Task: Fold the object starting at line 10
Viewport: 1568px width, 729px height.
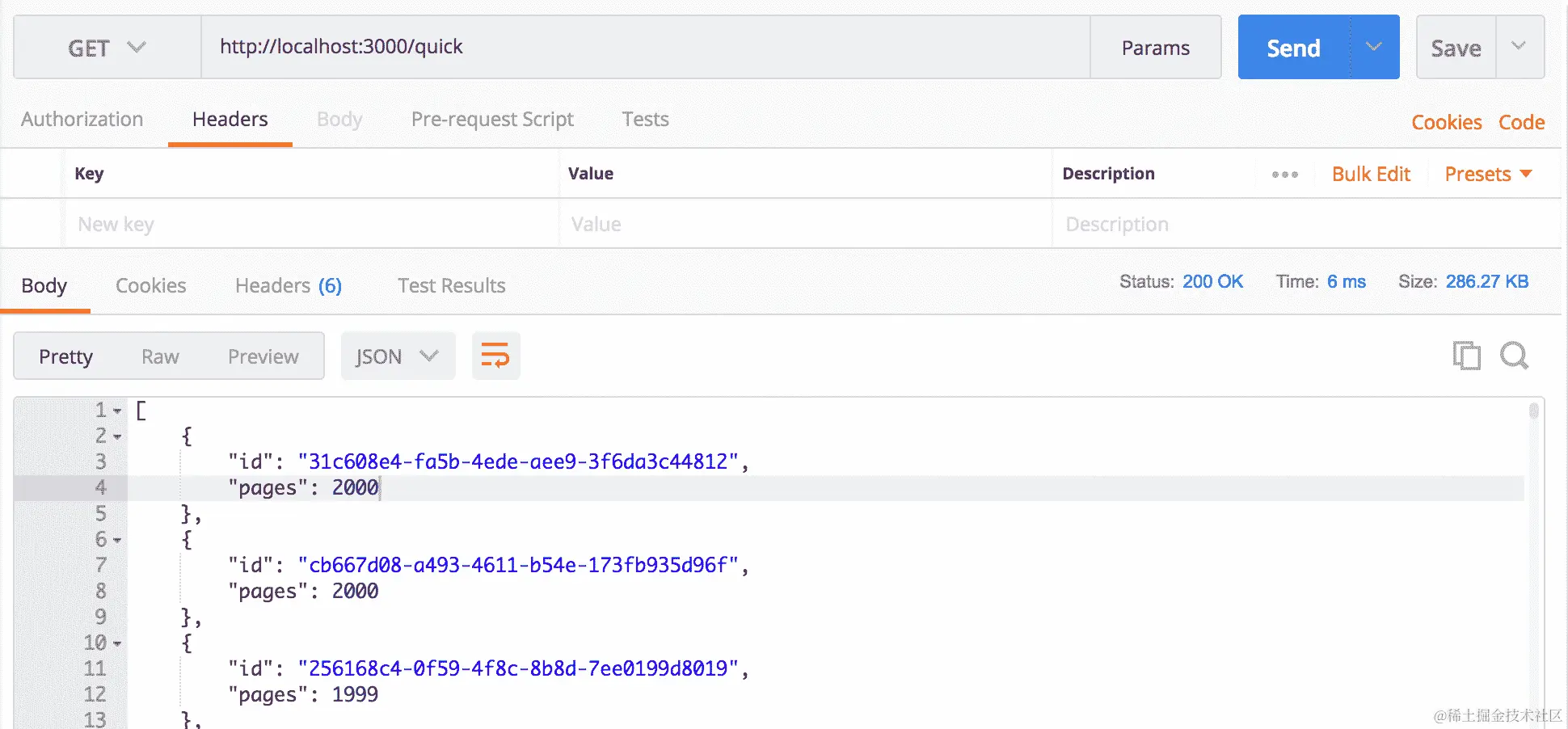Action: [117, 644]
